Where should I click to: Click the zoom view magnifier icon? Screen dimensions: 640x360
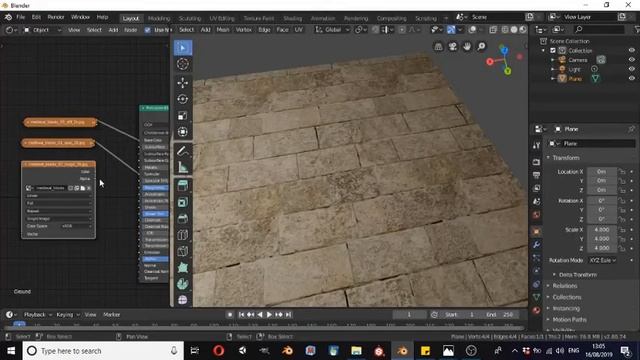click(x=482, y=47)
